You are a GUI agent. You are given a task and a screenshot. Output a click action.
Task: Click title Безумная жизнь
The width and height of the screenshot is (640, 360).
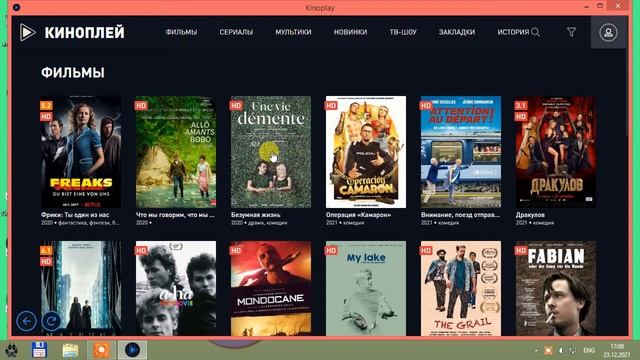(256, 215)
